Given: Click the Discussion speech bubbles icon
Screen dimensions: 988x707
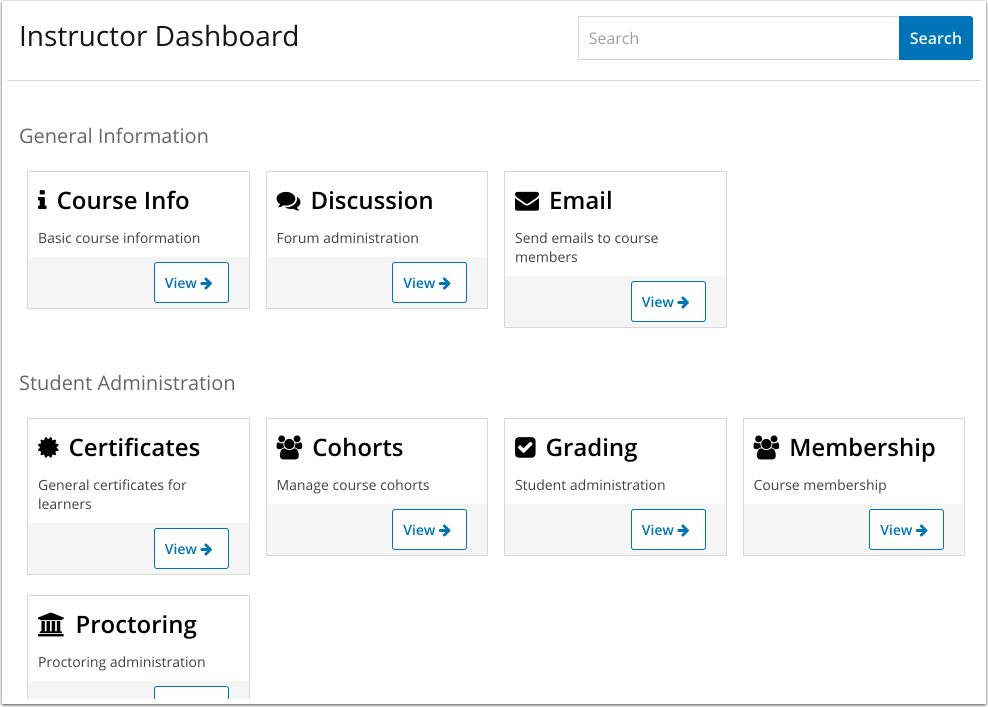Looking at the screenshot, I should [288, 200].
